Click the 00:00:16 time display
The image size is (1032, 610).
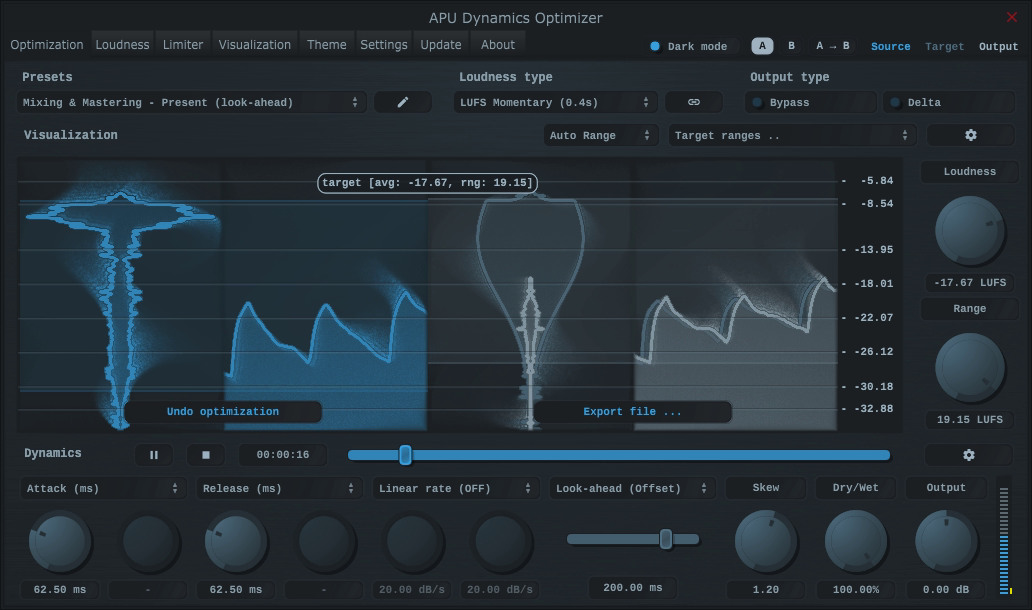tap(282, 455)
